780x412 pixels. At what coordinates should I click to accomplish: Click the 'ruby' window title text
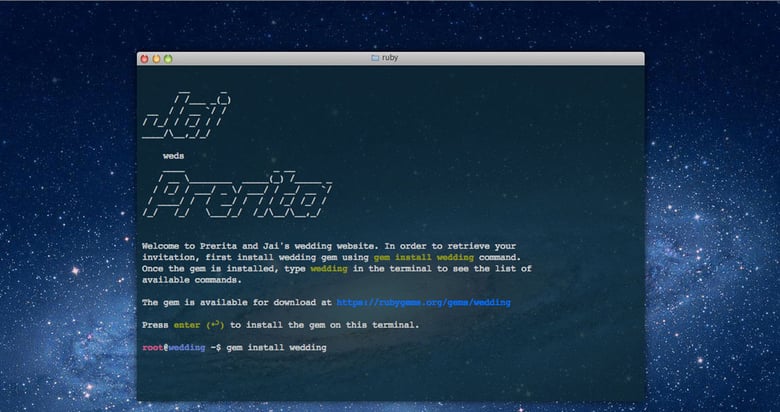coord(390,59)
